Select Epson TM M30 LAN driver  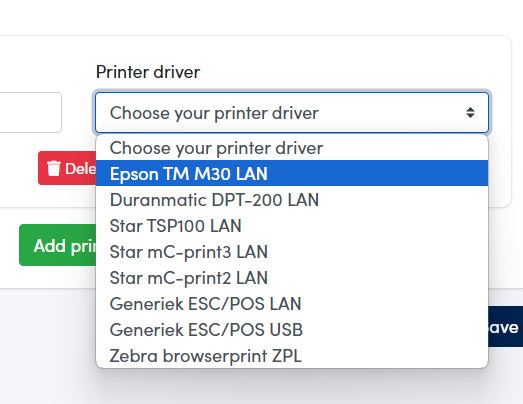[x=292, y=173]
